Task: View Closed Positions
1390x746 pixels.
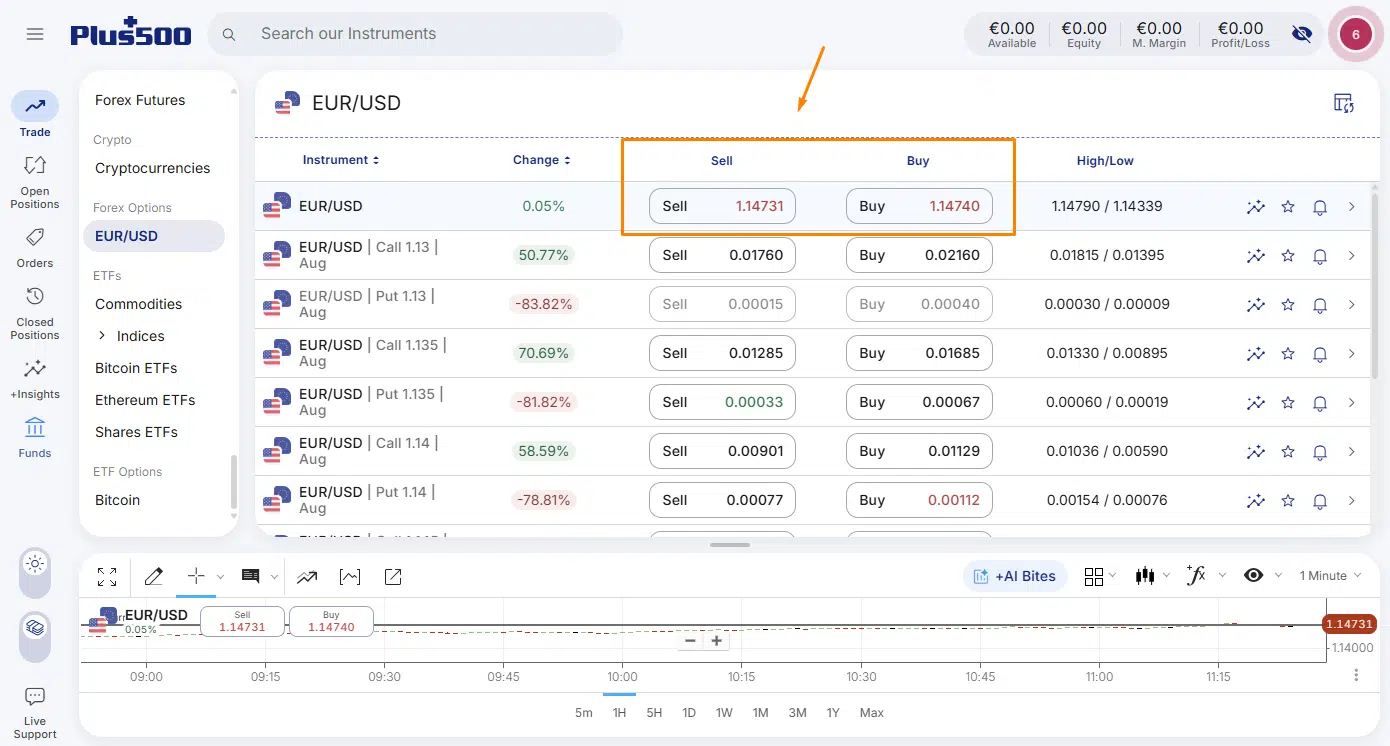Action: click(35, 313)
